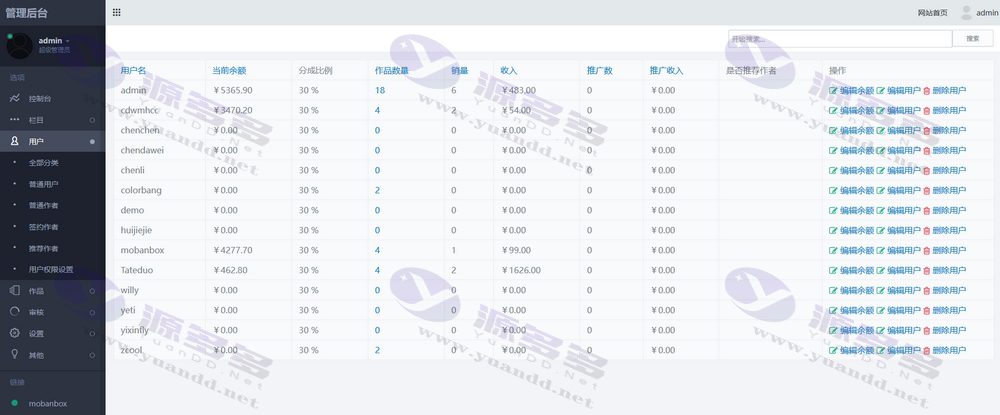1000x415 pixels.
Task: Click edit-balance pencil icon in admin row
Action: 833,91
